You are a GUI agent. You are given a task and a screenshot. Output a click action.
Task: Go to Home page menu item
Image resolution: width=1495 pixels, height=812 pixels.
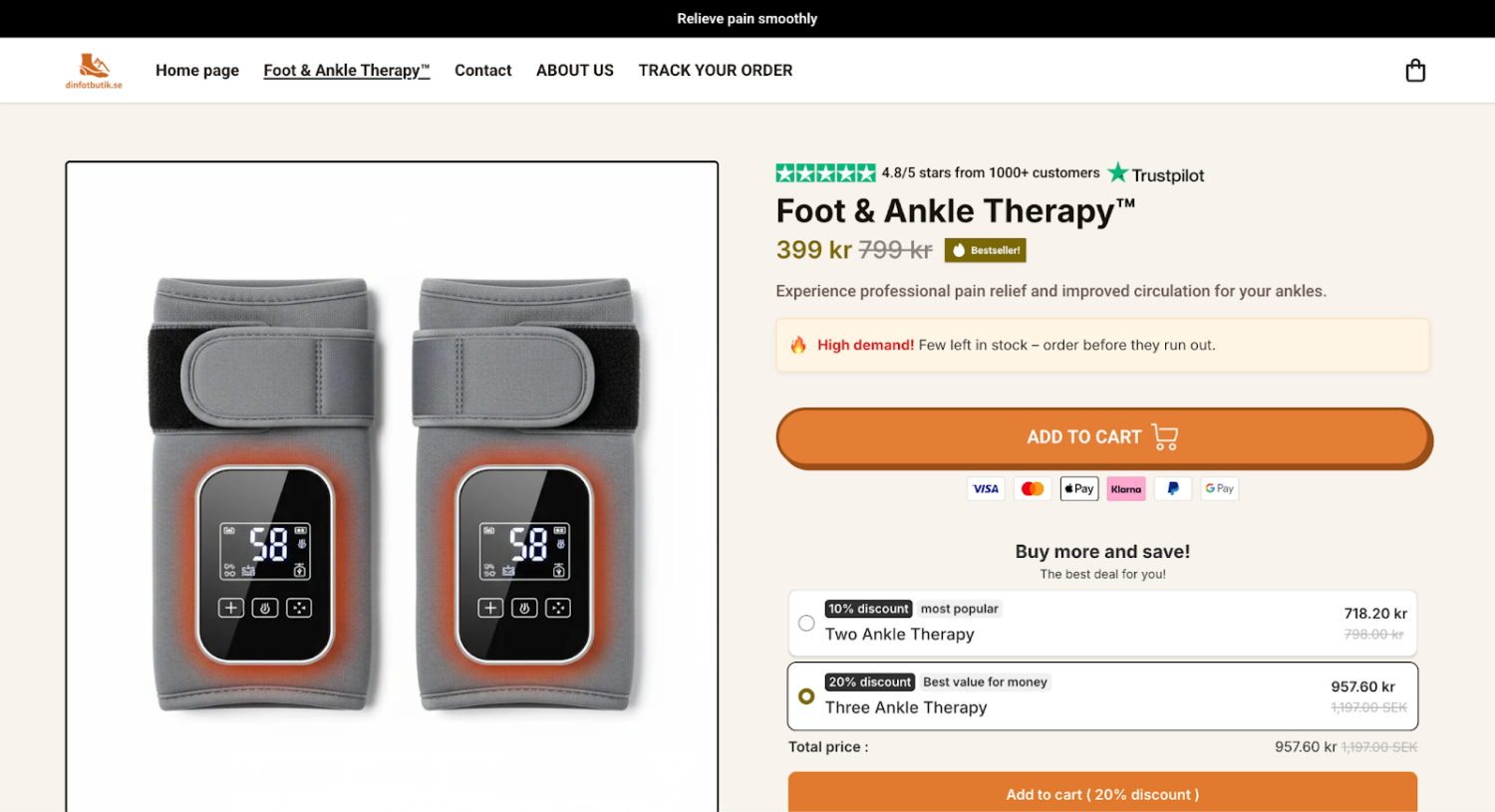pos(197,71)
